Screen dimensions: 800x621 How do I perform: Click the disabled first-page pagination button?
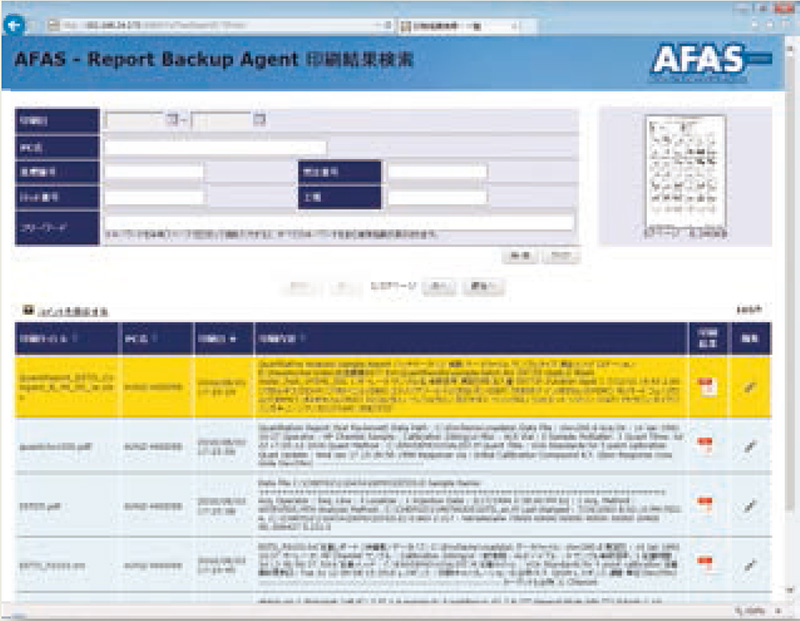pos(301,287)
